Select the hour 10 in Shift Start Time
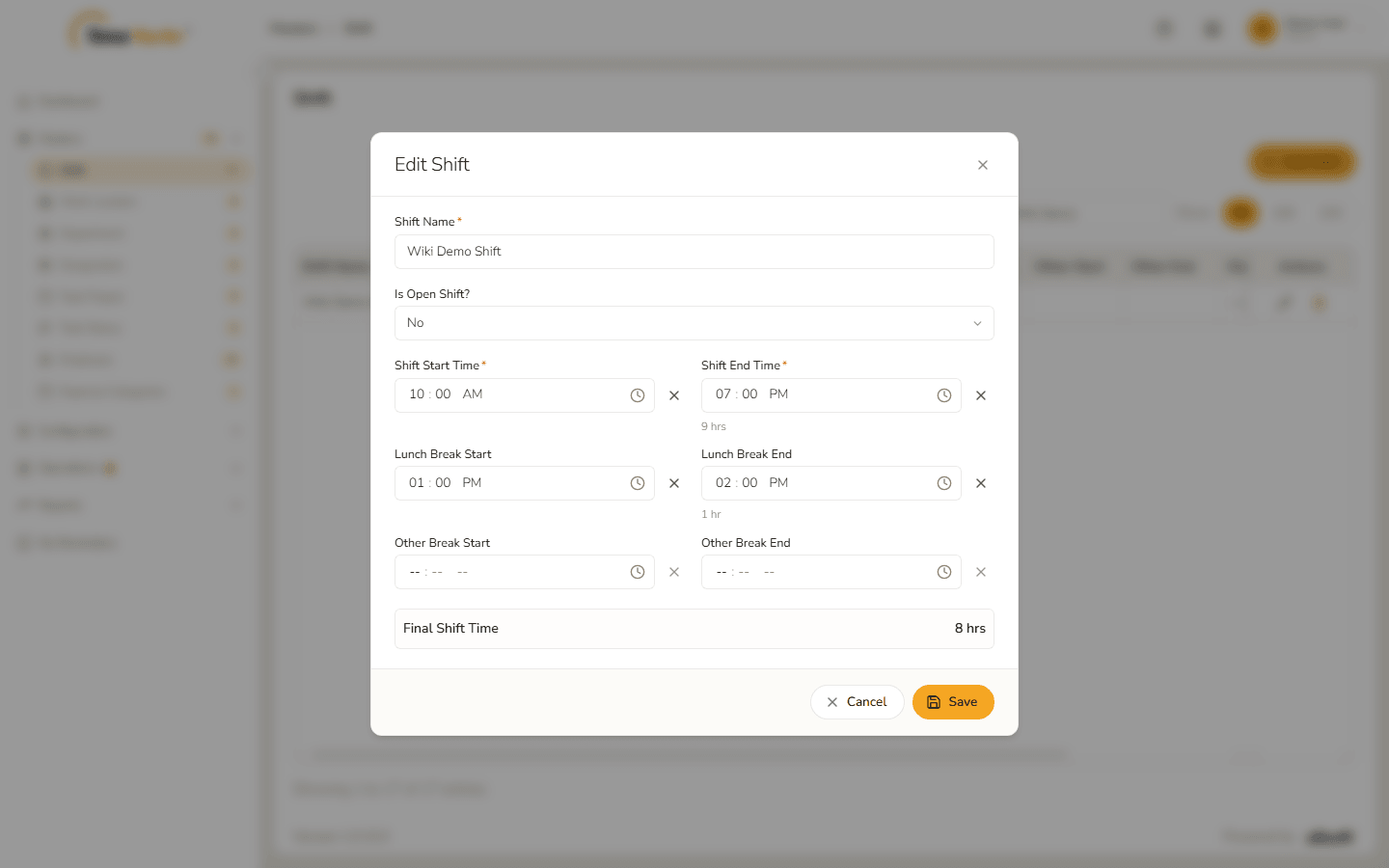The height and width of the screenshot is (868, 1389). tap(417, 394)
